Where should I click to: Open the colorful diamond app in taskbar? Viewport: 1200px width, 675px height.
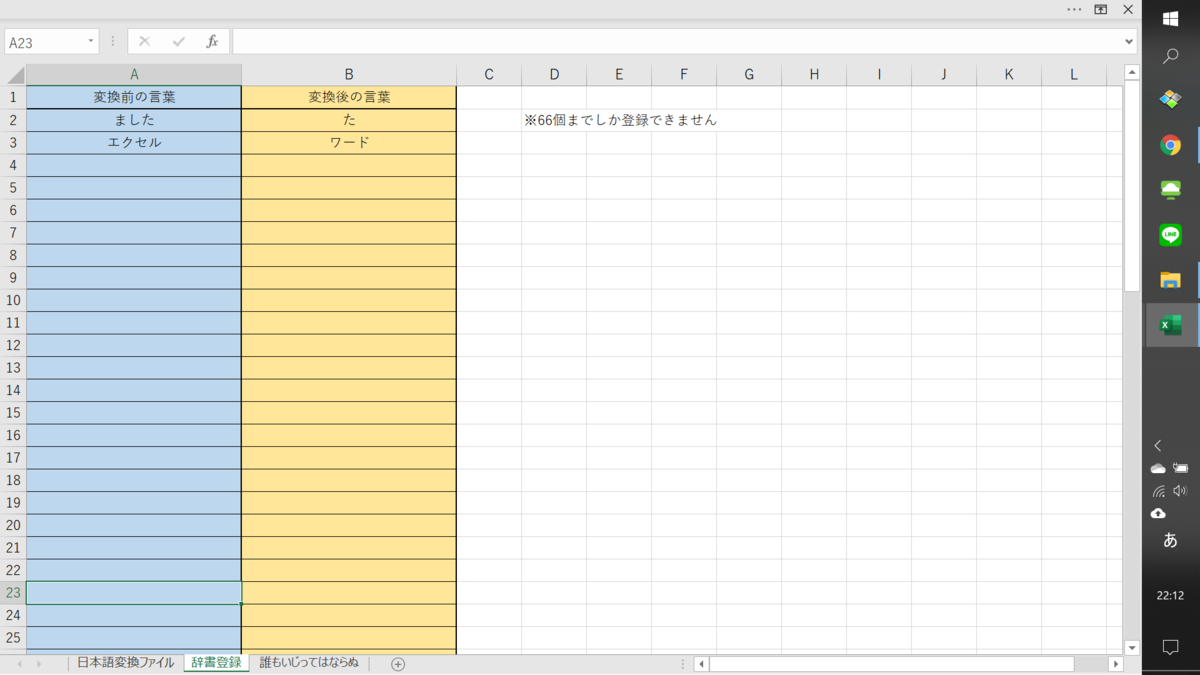(x=1171, y=100)
